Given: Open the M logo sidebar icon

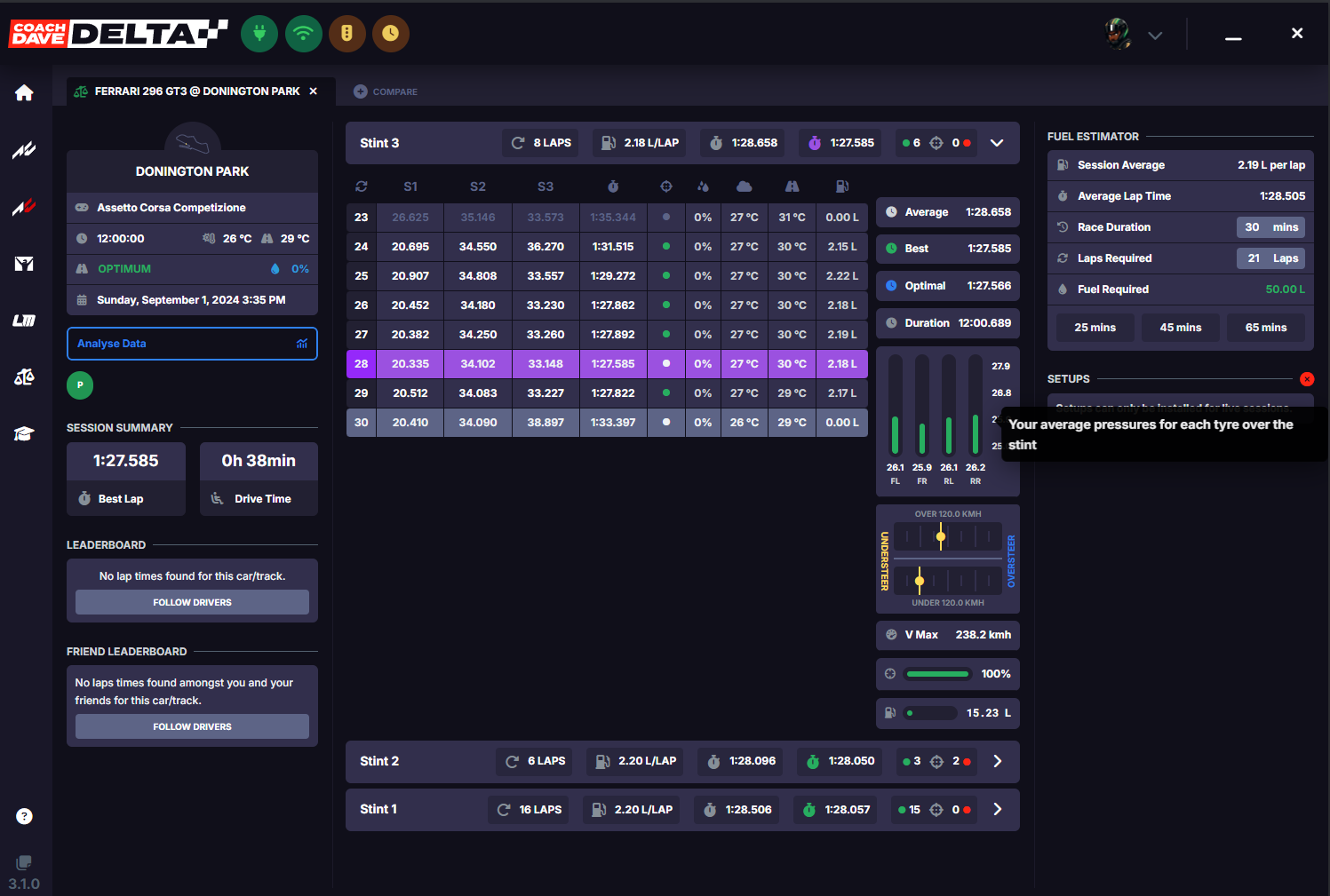Looking at the screenshot, I should tap(24, 264).
